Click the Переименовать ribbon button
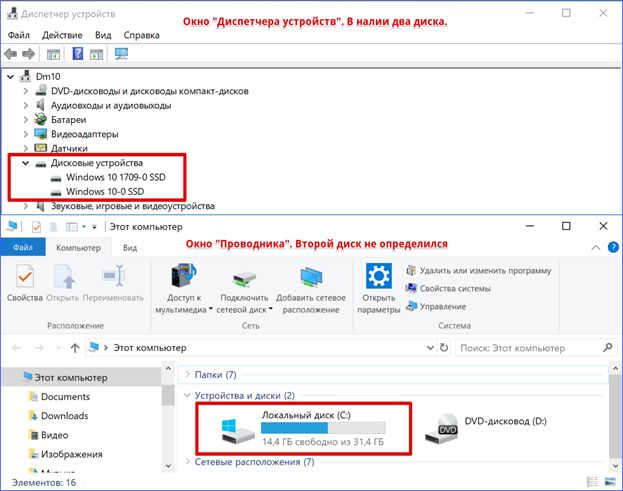 tap(113, 283)
